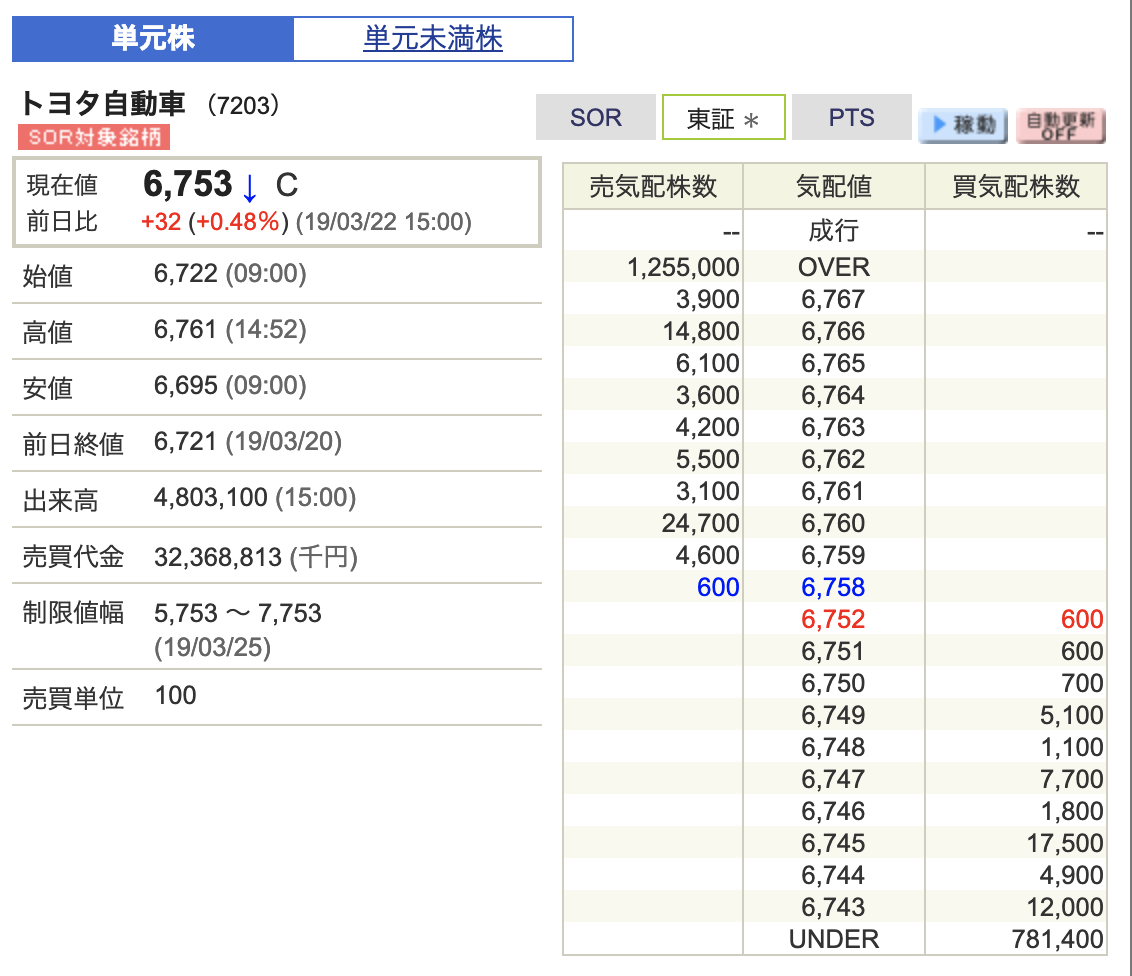Click the stock code (7203)
The image size is (1132, 976).
click(x=243, y=105)
